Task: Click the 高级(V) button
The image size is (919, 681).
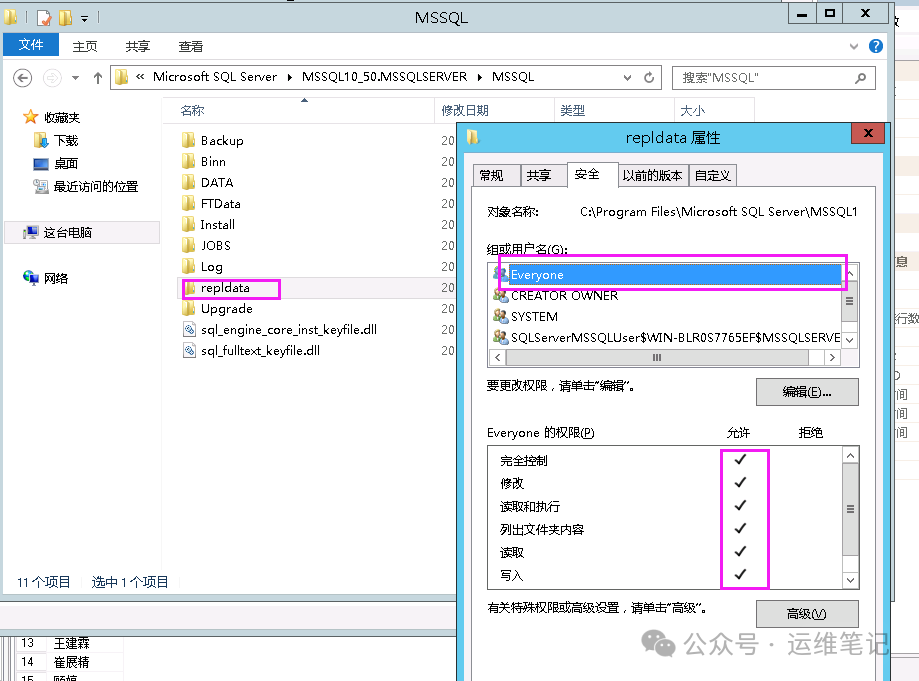Action: click(806, 614)
